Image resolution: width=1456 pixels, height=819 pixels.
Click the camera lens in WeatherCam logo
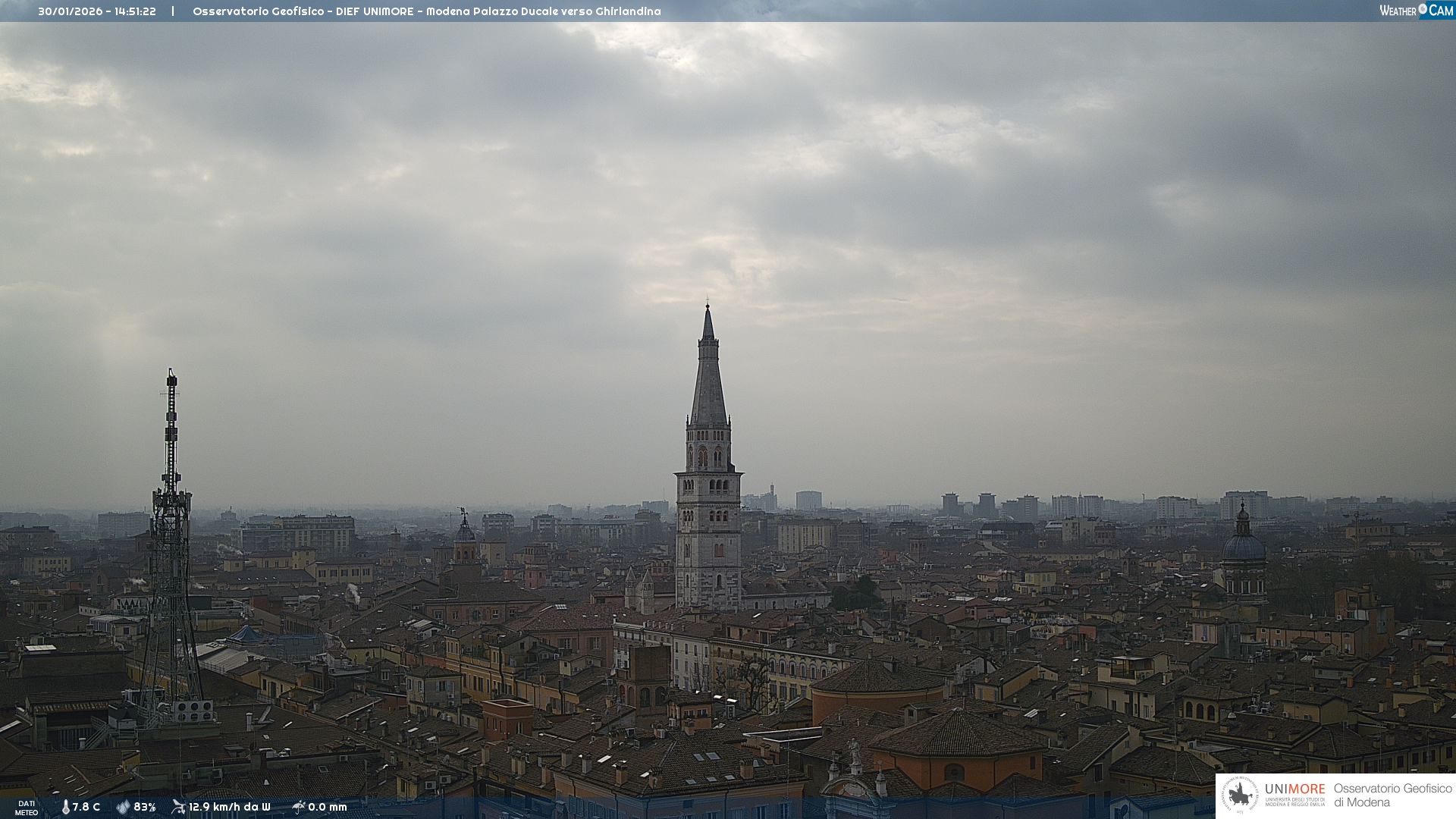click(1423, 9)
